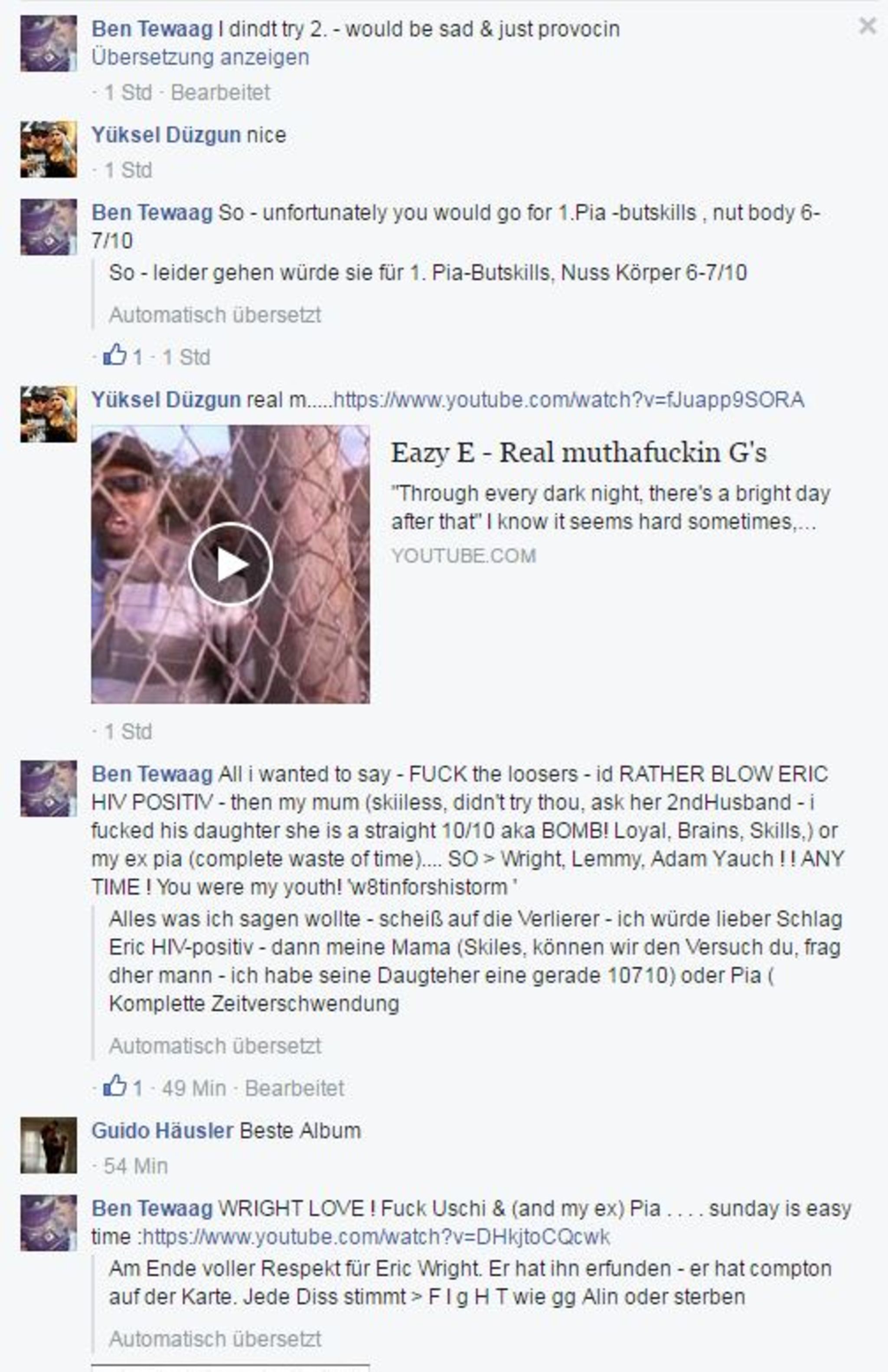888x1372 pixels.
Task: Click the '54 Min' timestamp under Beste Album
Action: pos(135,1166)
